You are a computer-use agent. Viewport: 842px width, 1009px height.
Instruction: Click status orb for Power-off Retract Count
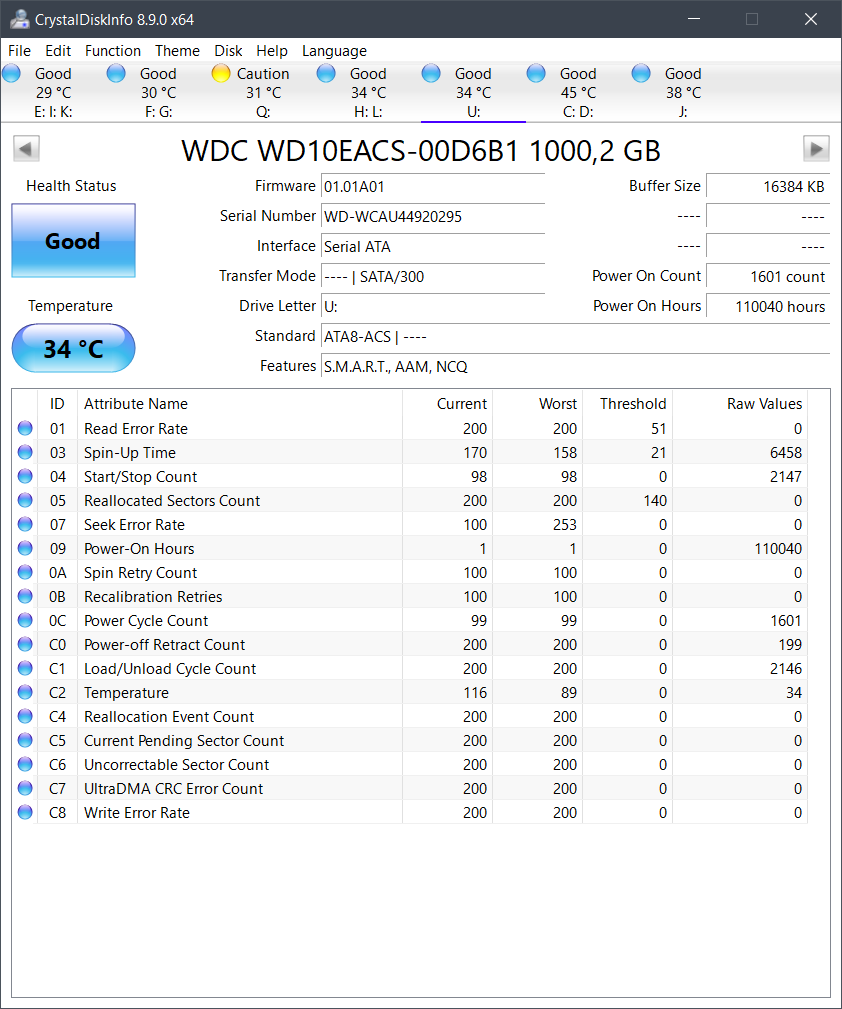pos(25,644)
